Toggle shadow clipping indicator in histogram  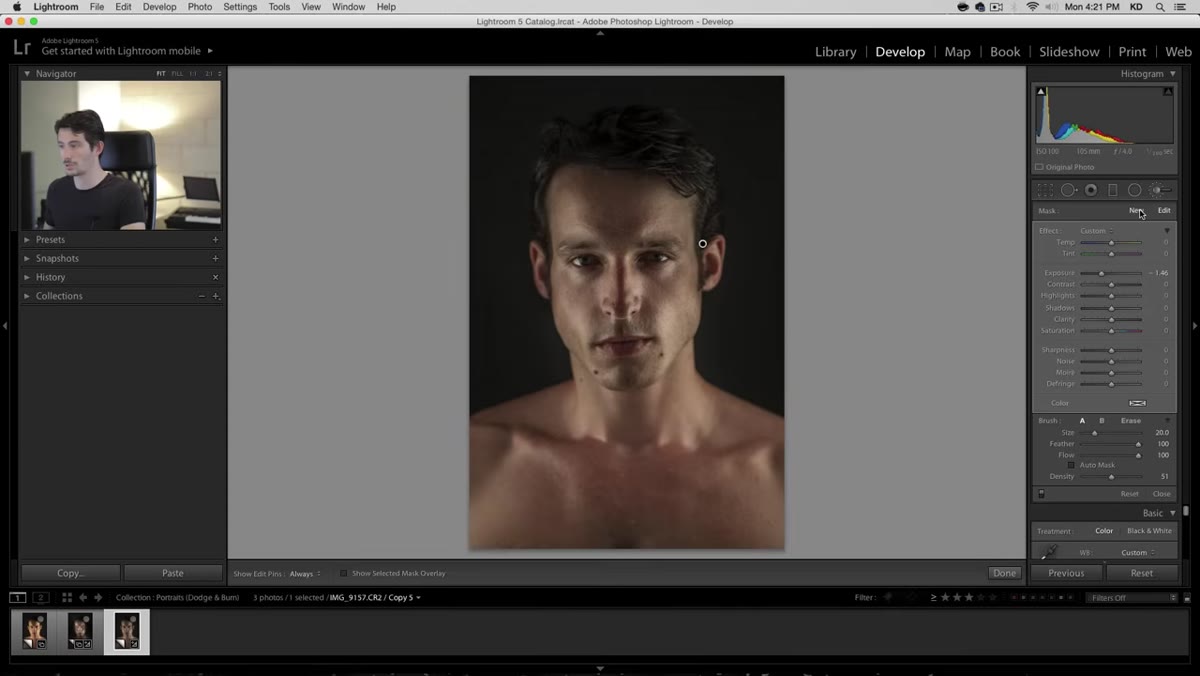tap(1041, 91)
